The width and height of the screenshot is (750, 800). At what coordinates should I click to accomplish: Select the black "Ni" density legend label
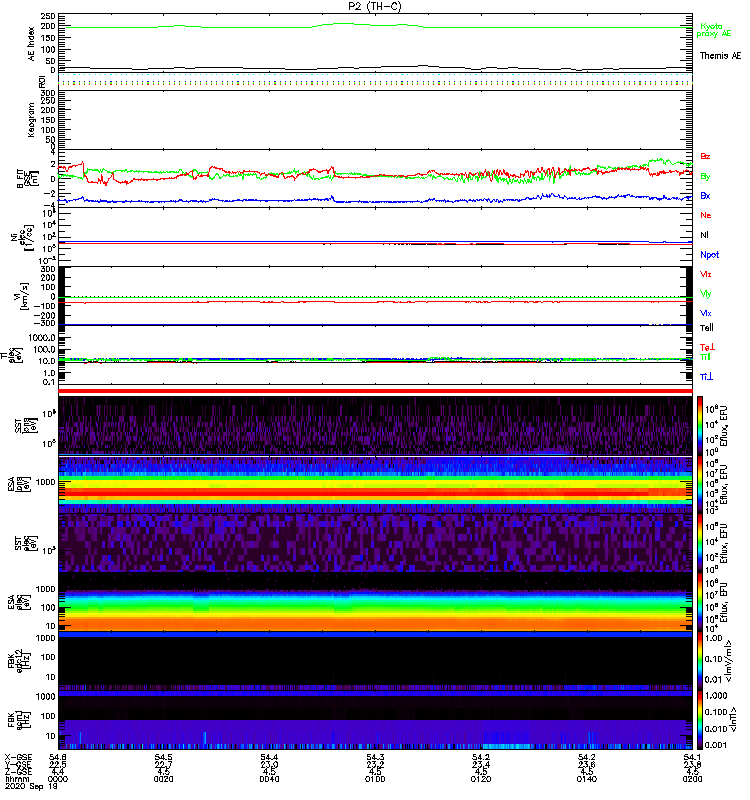tap(705, 235)
